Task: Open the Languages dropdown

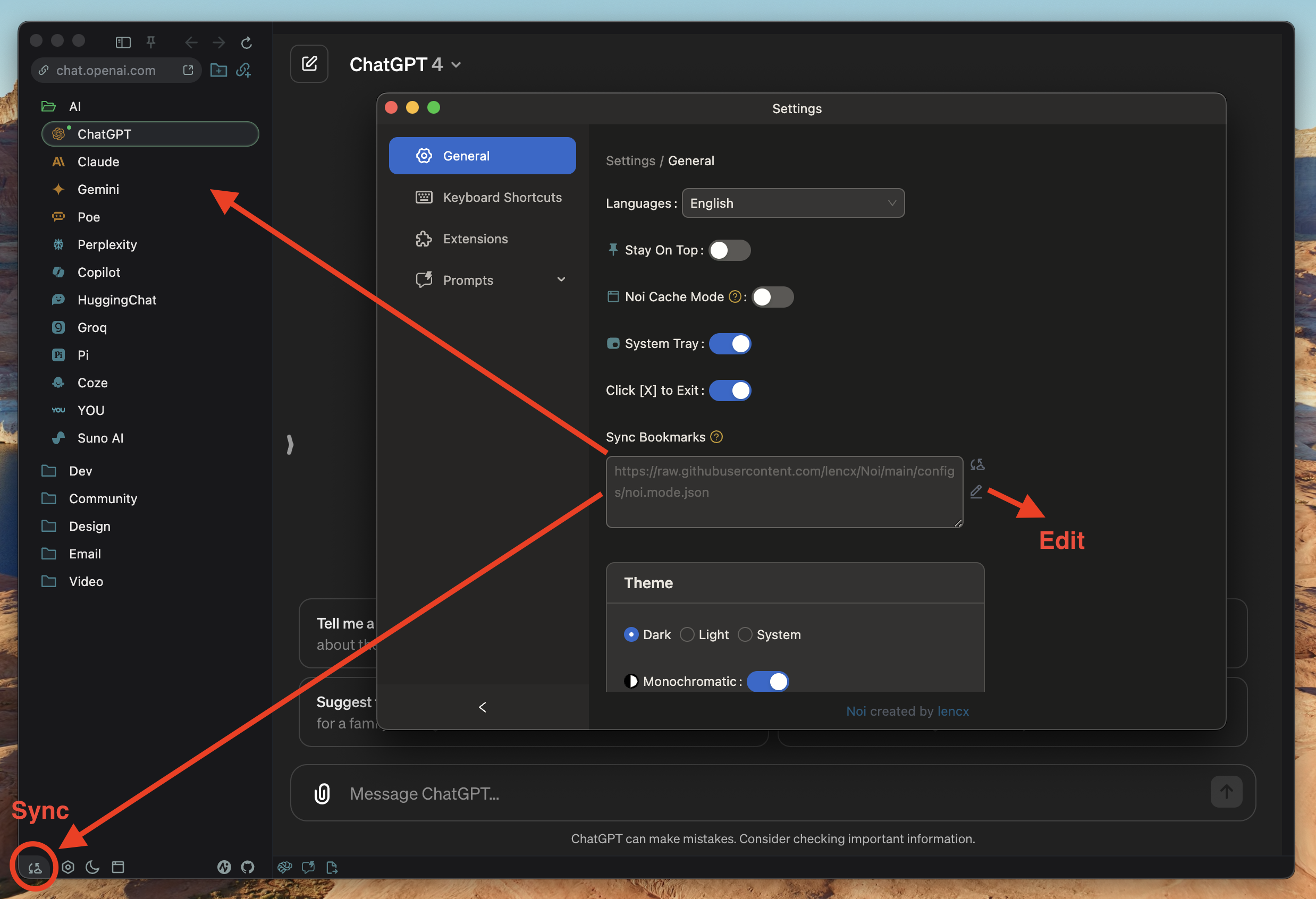Action: pyautogui.click(x=793, y=203)
